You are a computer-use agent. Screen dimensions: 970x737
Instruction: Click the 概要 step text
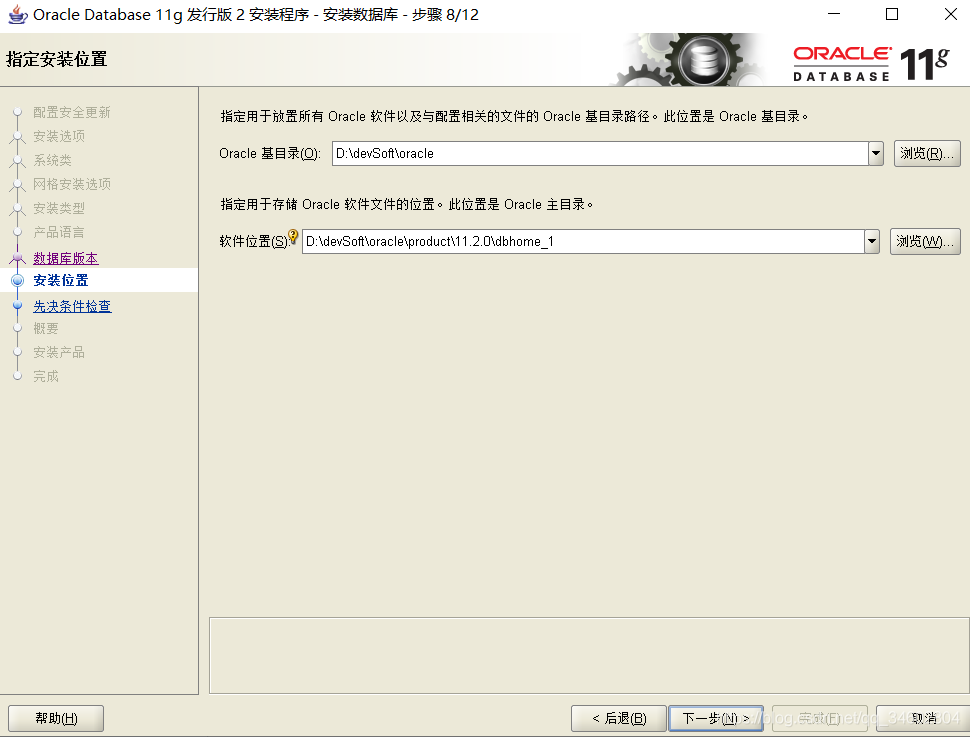point(46,329)
